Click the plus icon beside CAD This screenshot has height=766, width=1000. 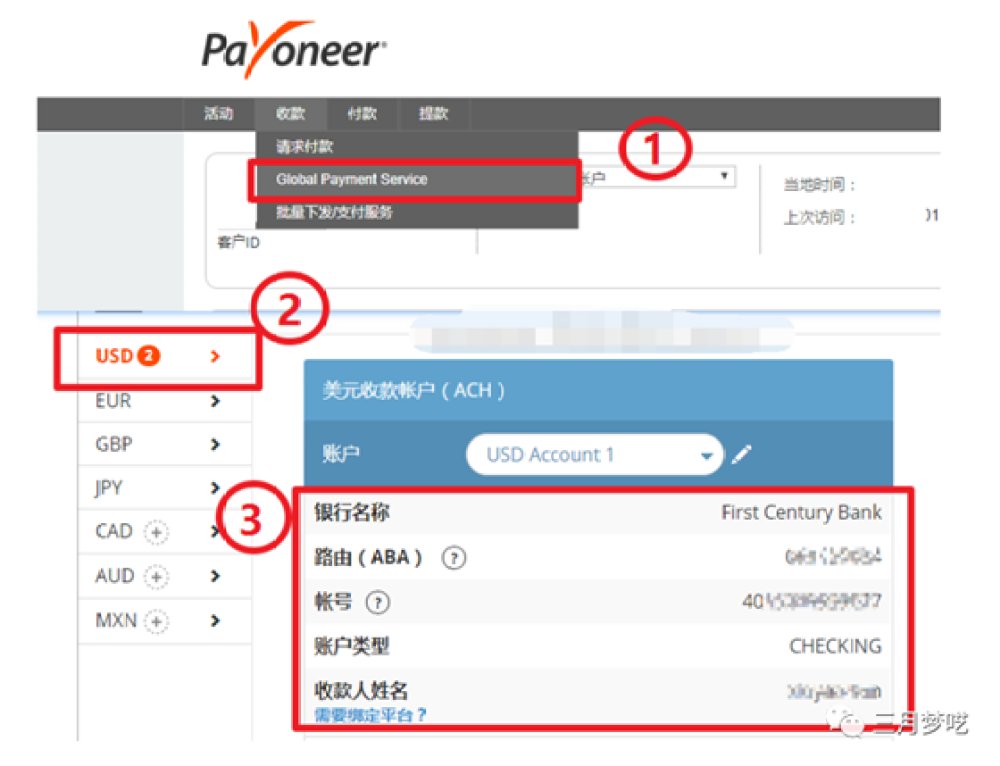(156, 531)
